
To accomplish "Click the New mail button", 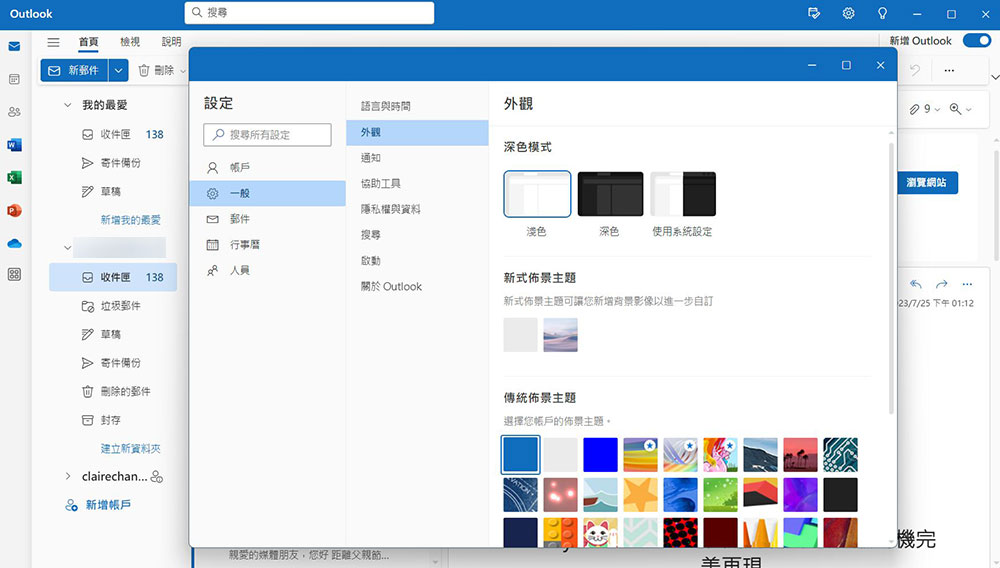I will tap(75, 70).
